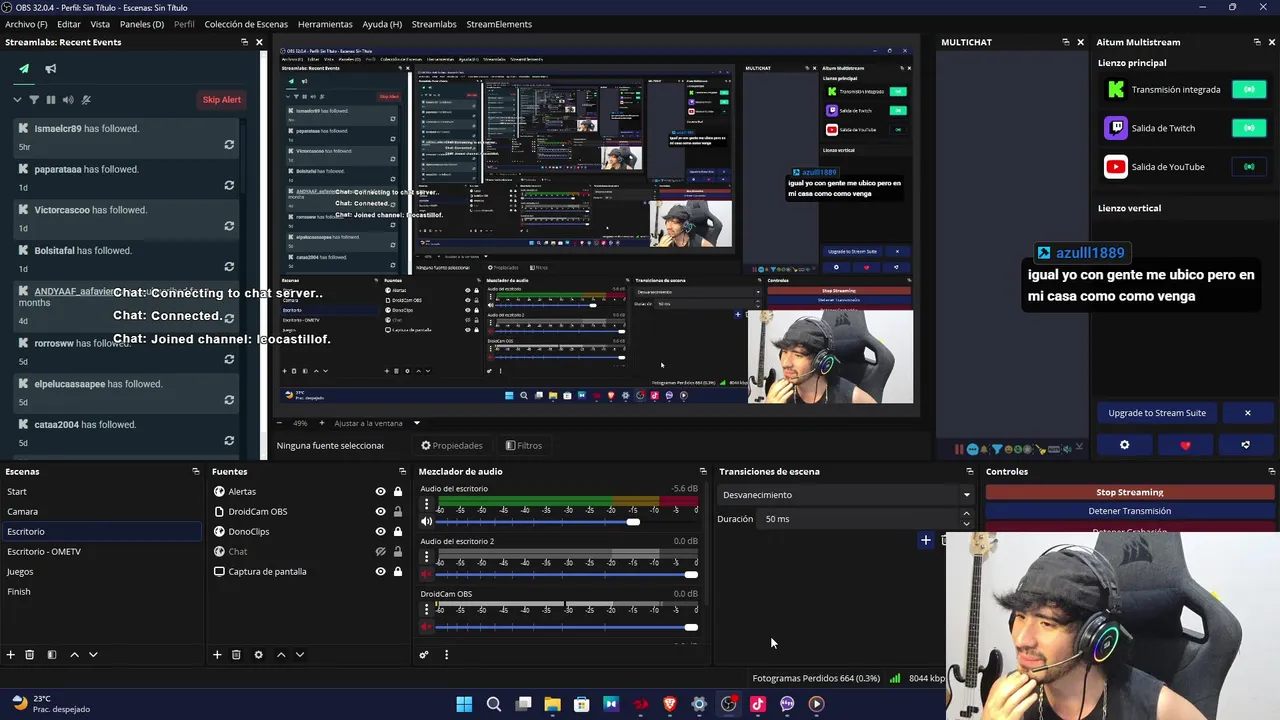Float the Aitum Multistream dock panel
Image resolution: width=1280 pixels, height=720 pixels.
click(x=1257, y=42)
